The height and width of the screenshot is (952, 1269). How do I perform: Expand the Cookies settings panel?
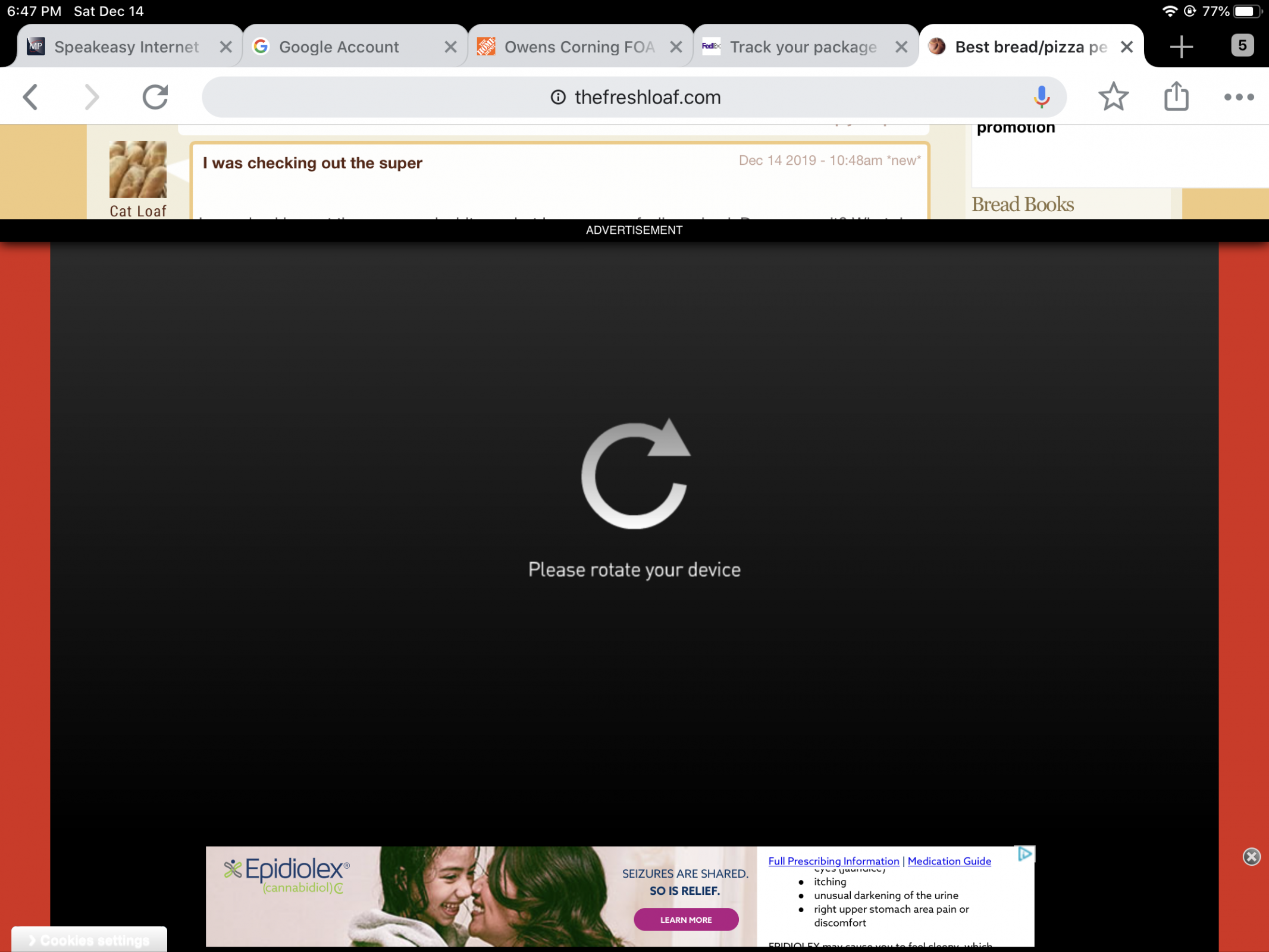[89, 940]
